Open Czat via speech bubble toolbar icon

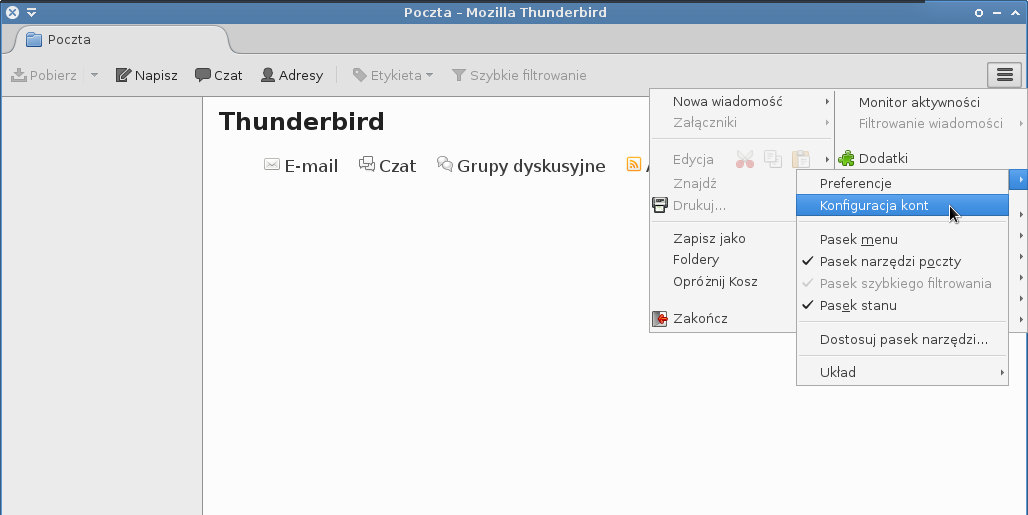pyautogui.click(x=203, y=75)
